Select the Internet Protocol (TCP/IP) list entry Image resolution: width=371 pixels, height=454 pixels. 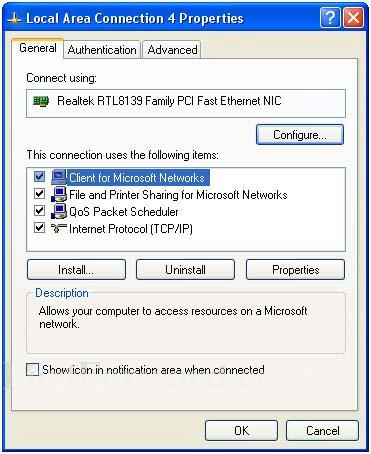pos(131,229)
